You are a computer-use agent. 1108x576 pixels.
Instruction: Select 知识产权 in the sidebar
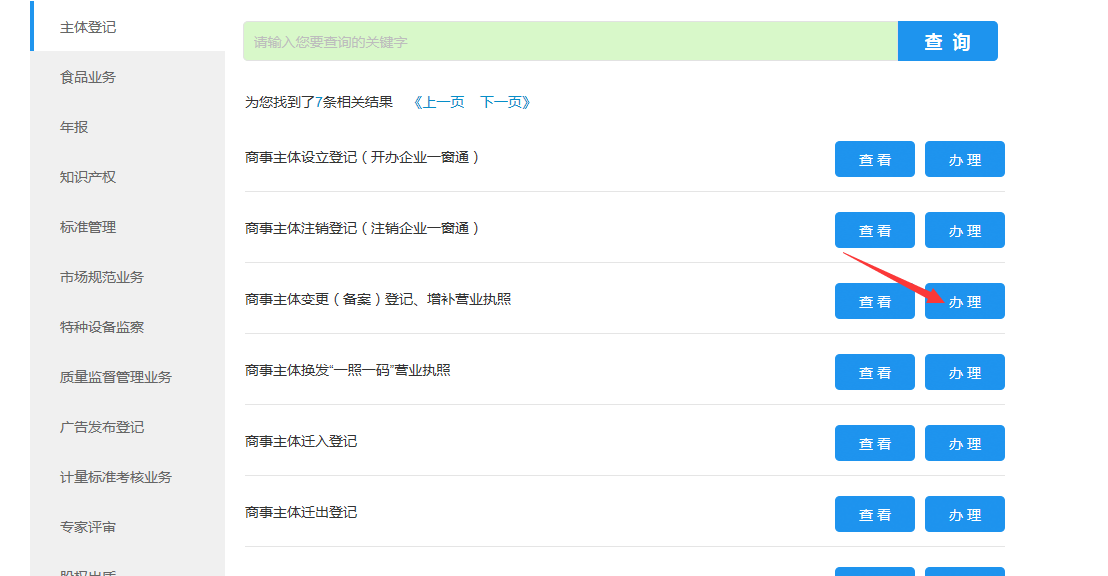point(88,177)
